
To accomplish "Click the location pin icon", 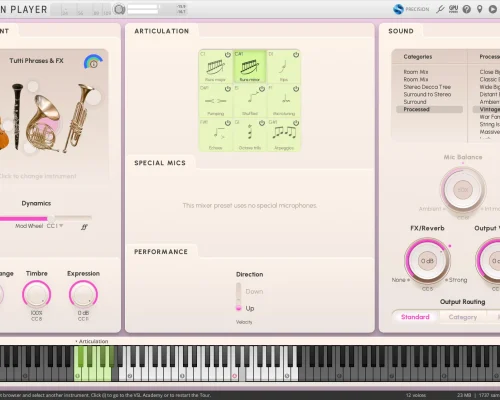I will point(480,9).
